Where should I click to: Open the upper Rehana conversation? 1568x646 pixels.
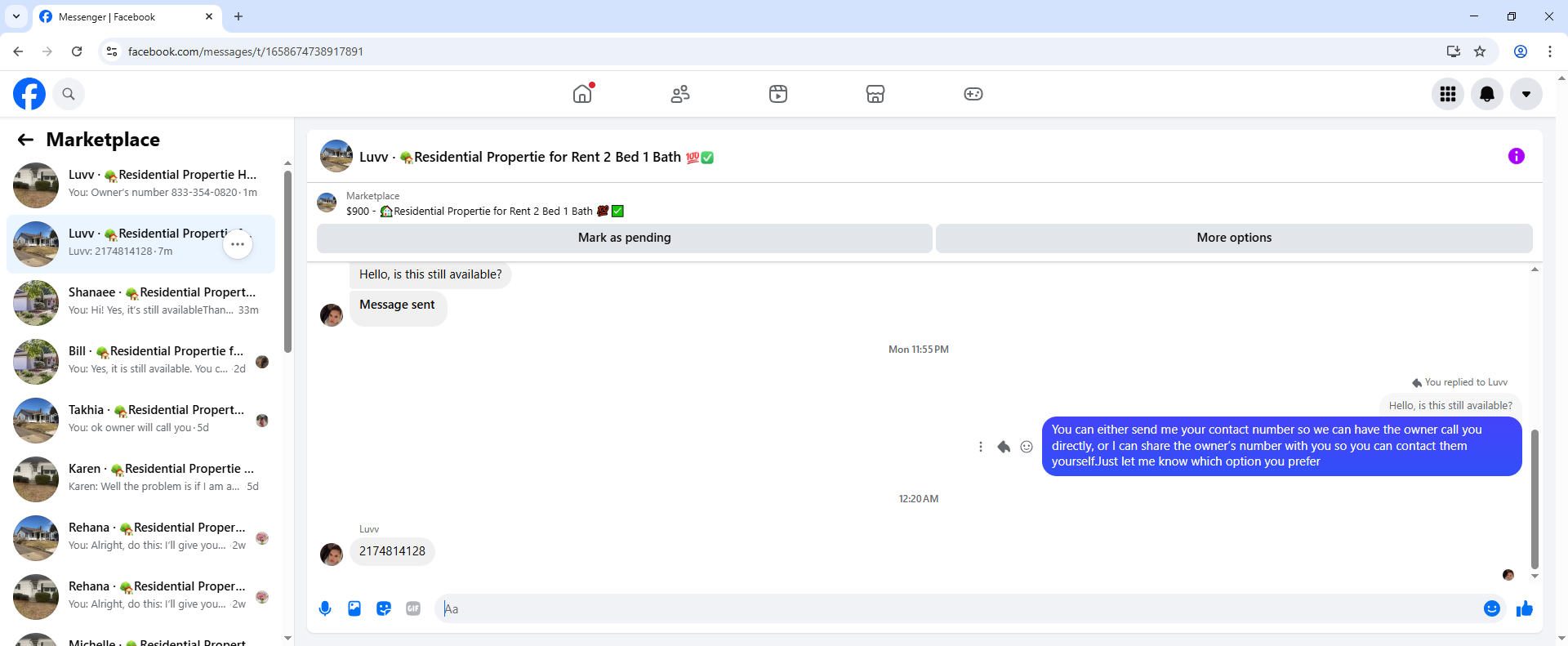(x=140, y=538)
